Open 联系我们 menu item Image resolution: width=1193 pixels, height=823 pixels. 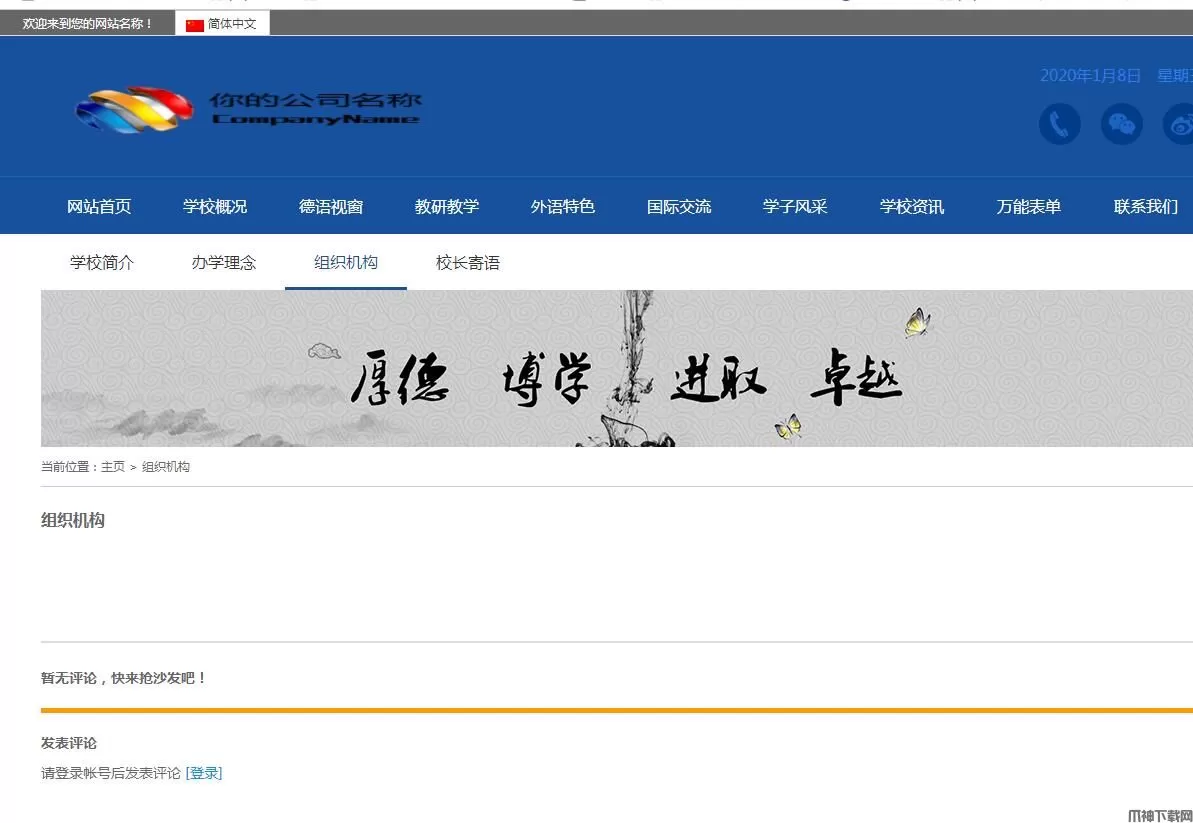click(x=1145, y=206)
